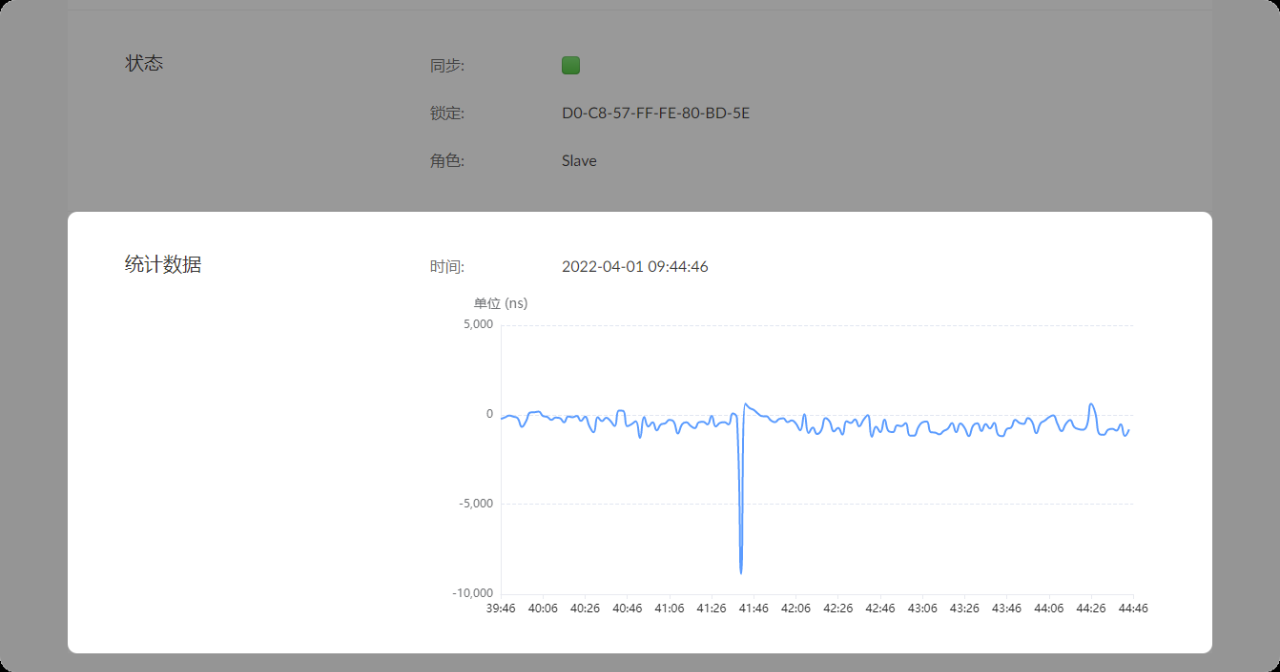Click the green sync status indicator
The image size is (1280, 672).
coord(571,66)
